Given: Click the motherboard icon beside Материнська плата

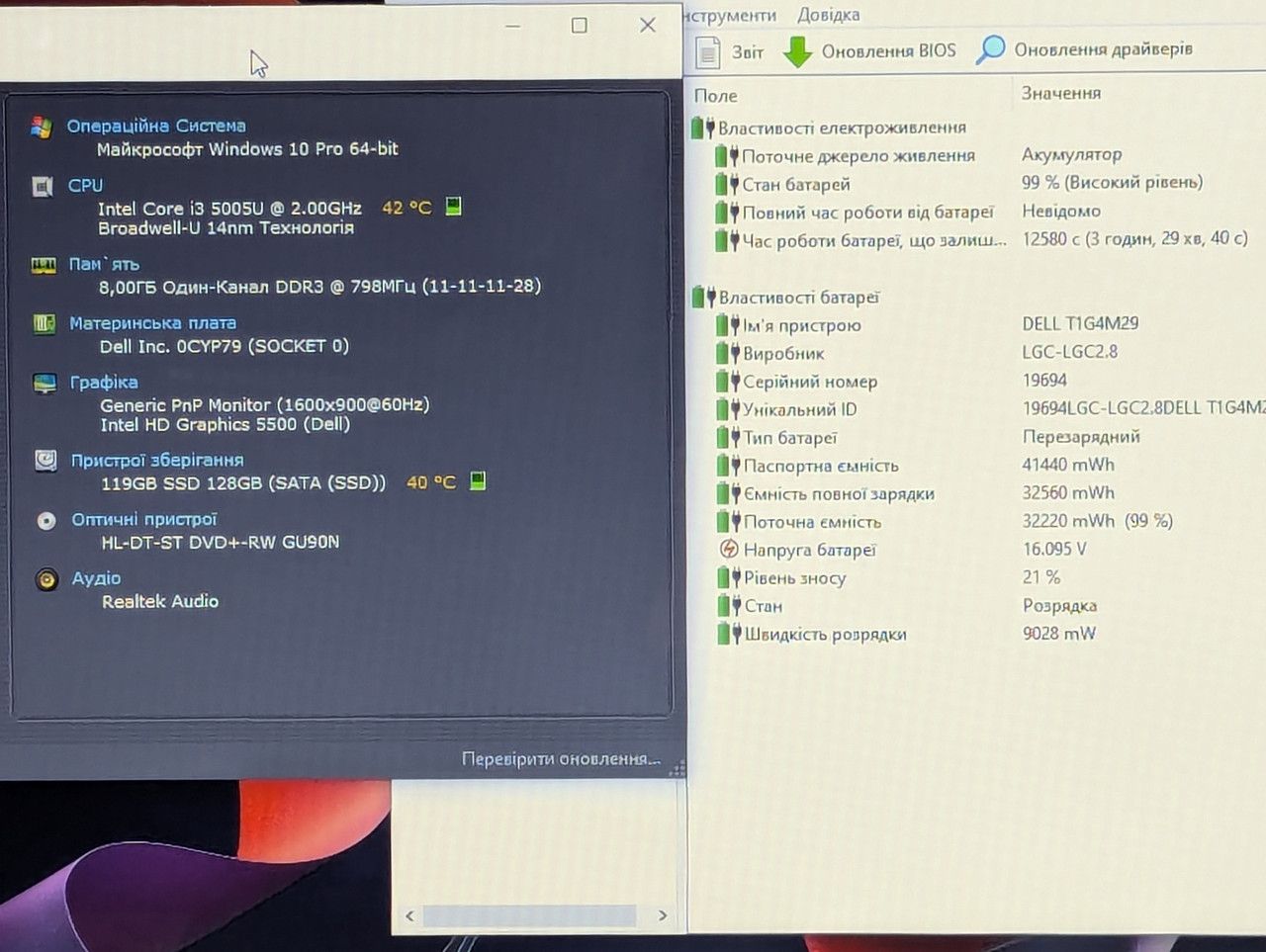Looking at the screenshot, I should pyautogui.click(x=45, y=323).
